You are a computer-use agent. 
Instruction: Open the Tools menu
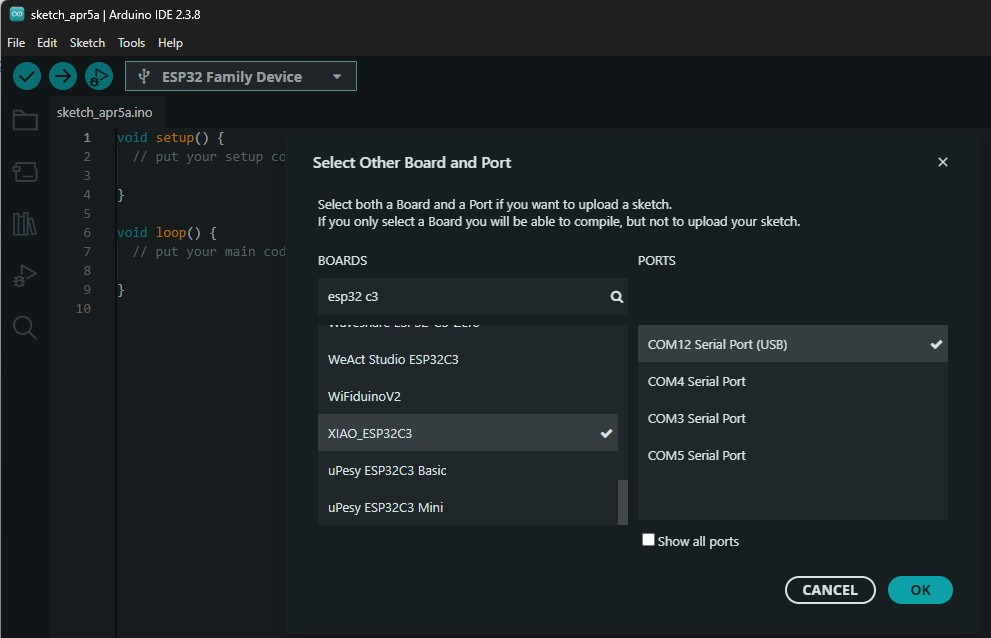click(131, 43)
